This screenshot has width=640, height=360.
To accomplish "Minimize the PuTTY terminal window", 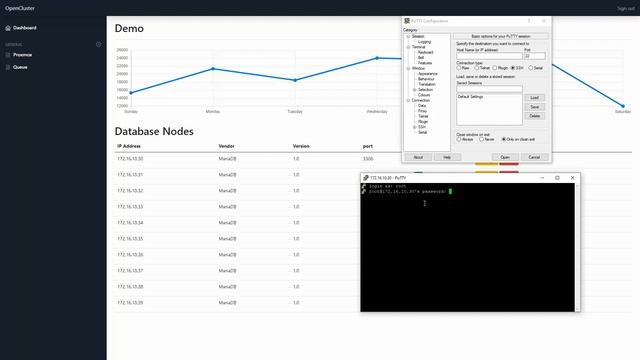I will click(542, 178).
